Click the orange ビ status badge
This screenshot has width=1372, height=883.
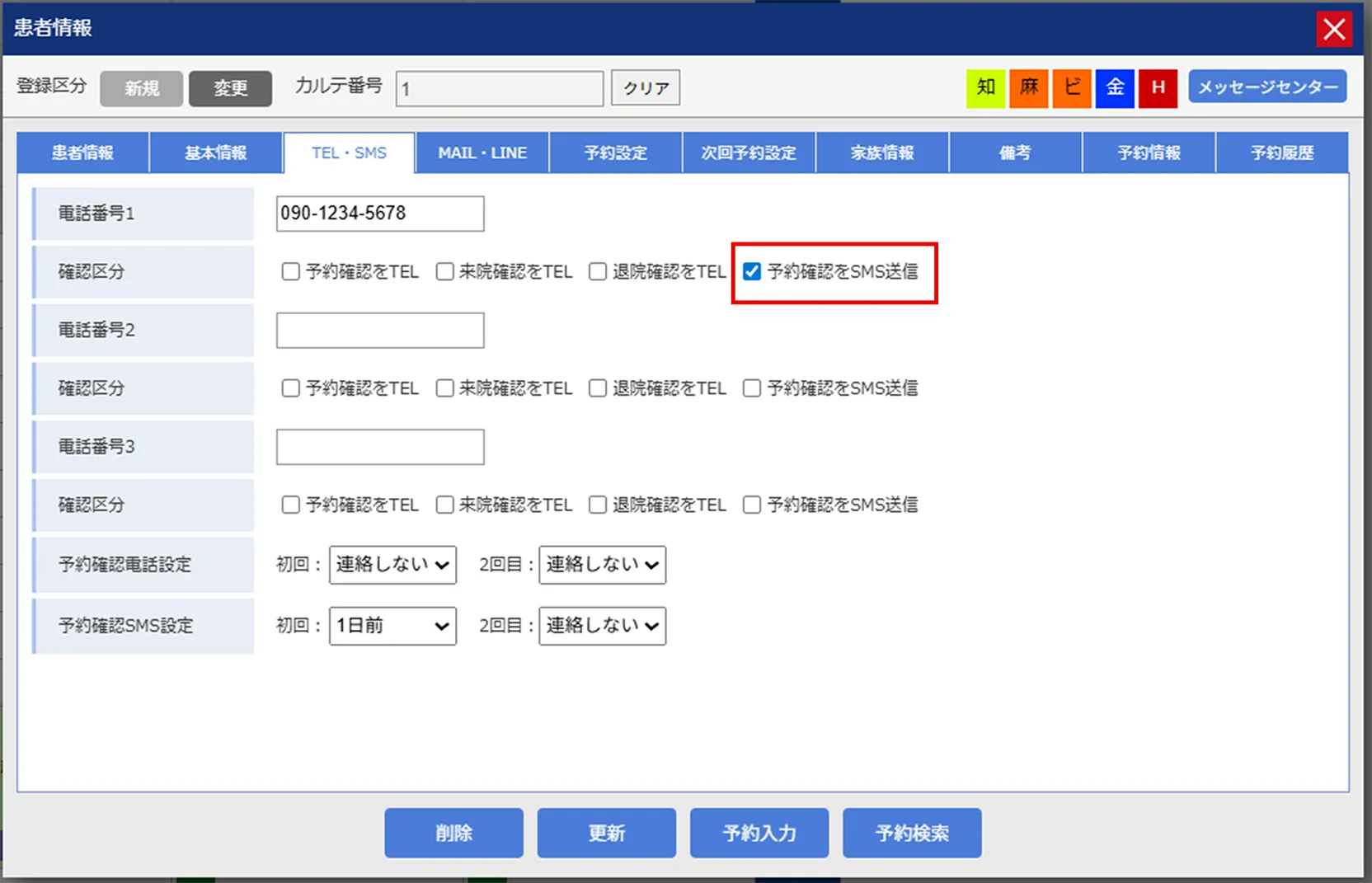click(1072, 87)
